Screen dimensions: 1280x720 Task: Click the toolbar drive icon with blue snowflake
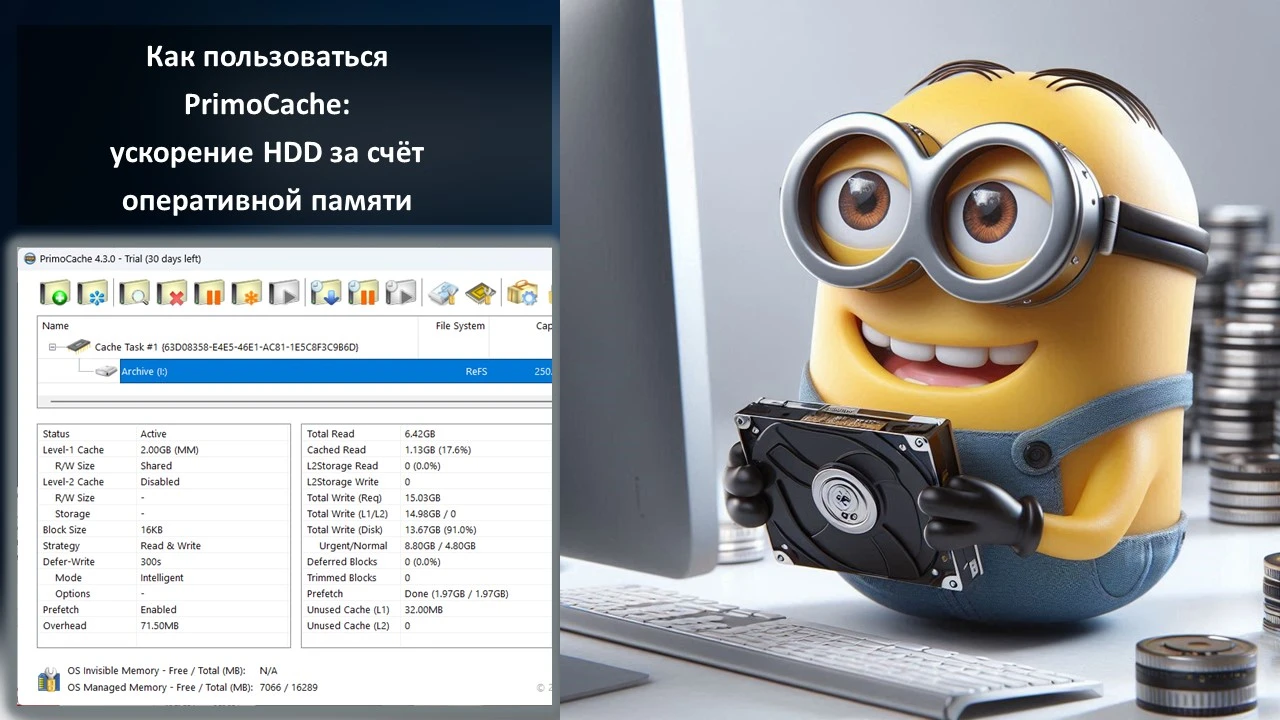pos(93,292)
